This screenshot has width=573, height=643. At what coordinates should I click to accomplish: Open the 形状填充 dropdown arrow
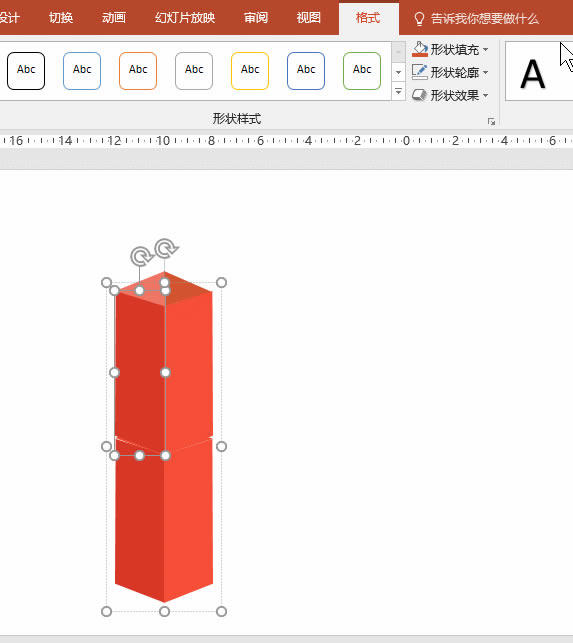click(x=486, y=50)
